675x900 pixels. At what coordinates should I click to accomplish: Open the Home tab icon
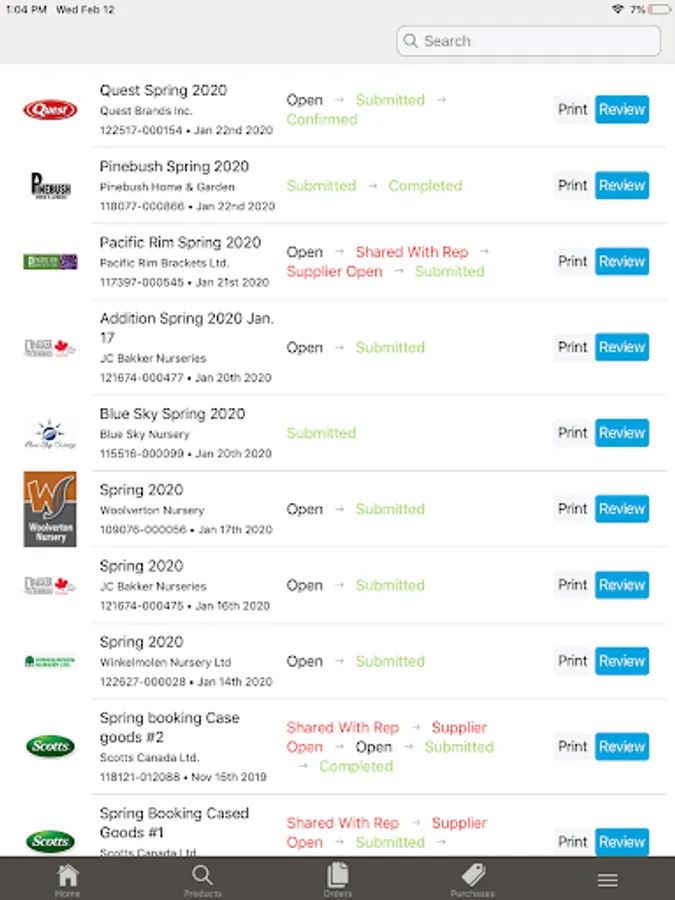click(x=67, y=875)
